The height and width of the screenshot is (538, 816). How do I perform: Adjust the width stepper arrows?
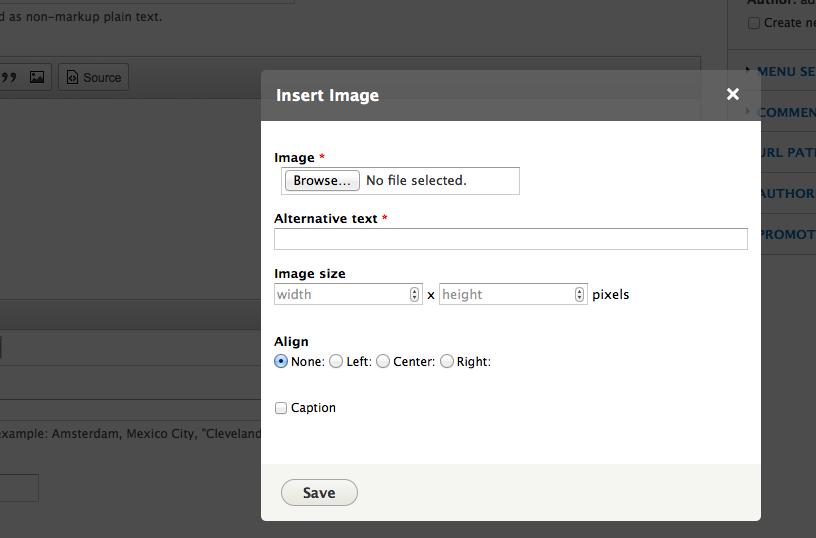click(414, 294)
